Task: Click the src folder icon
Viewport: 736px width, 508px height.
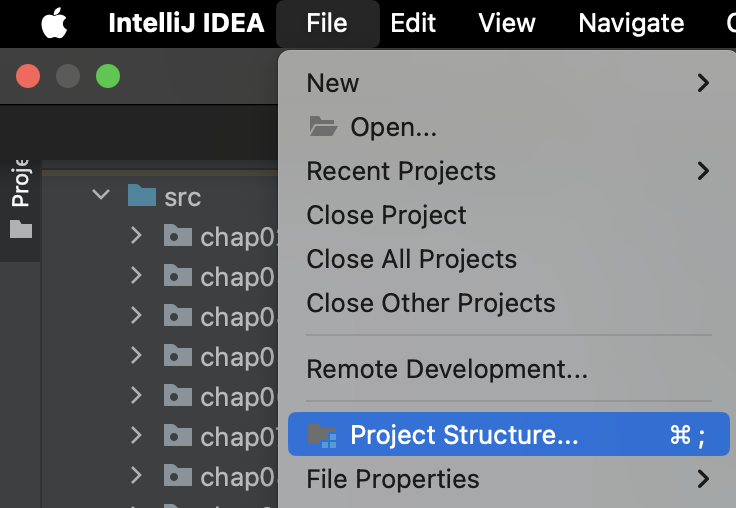Action: [143, 196]
